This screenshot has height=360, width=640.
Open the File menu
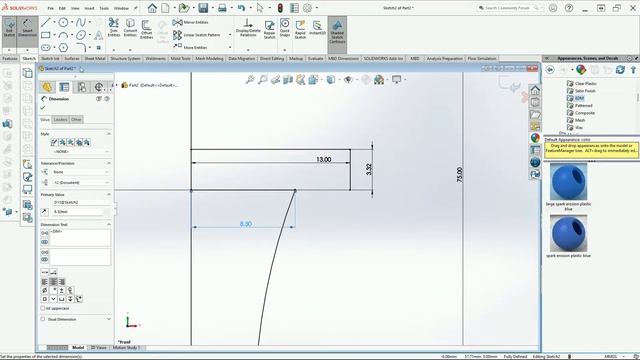coord(50,8)
